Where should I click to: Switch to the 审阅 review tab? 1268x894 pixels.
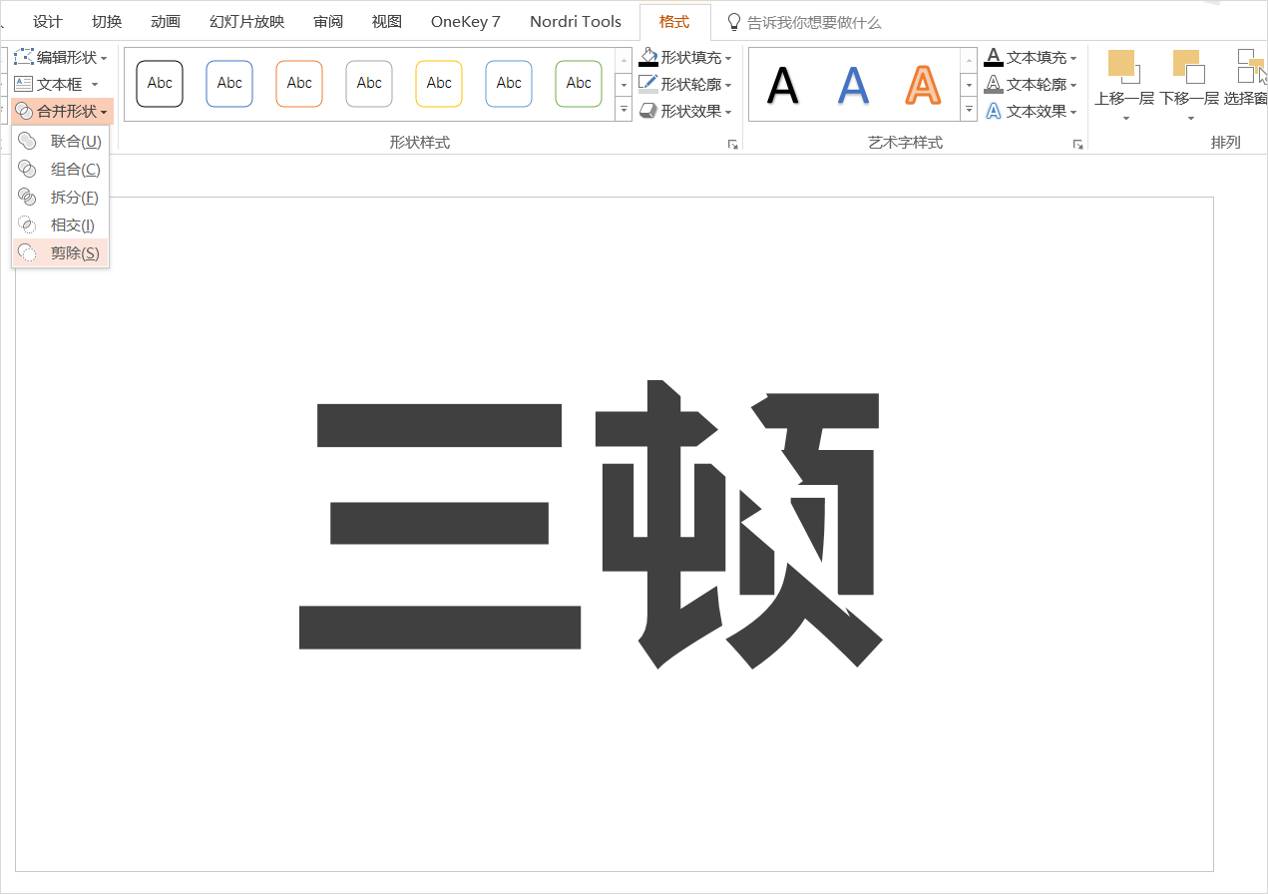tap(328, 21)
